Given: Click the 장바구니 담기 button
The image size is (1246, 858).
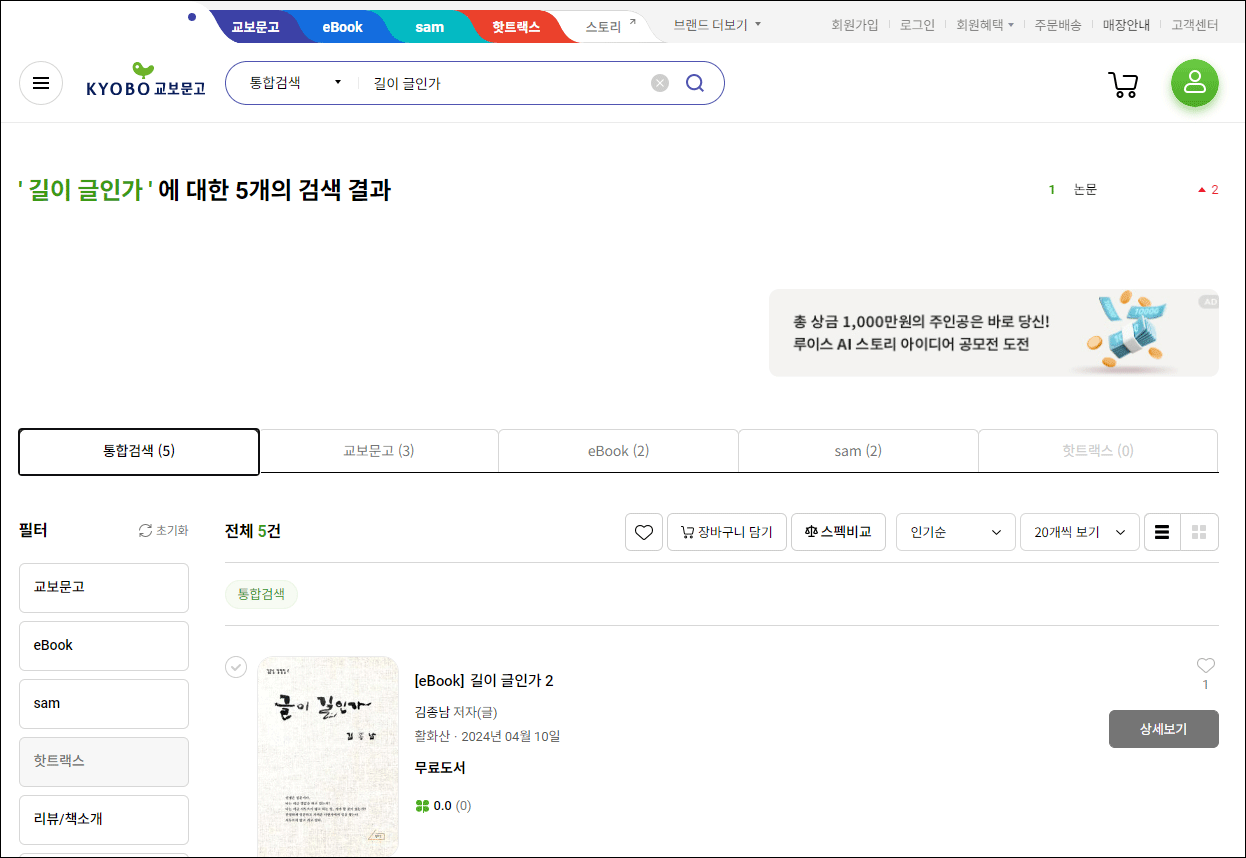Looking at the screenshot, I should click(x=727, y=532).
